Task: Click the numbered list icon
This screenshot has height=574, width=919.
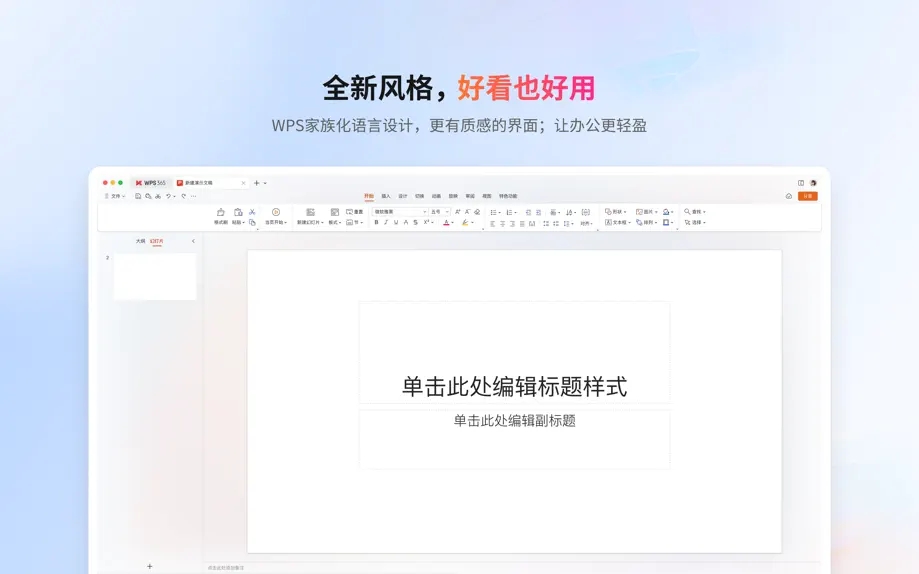Action: 509,212
